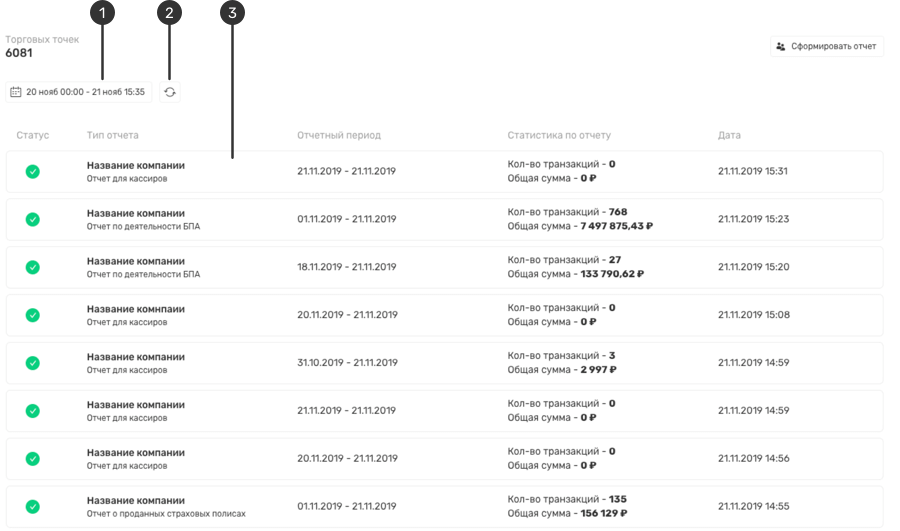Image resolution: width=900 pixels, height=531 pixels.
Task: Click the date 21.11.2019 14:55
Action: point(754,506)
